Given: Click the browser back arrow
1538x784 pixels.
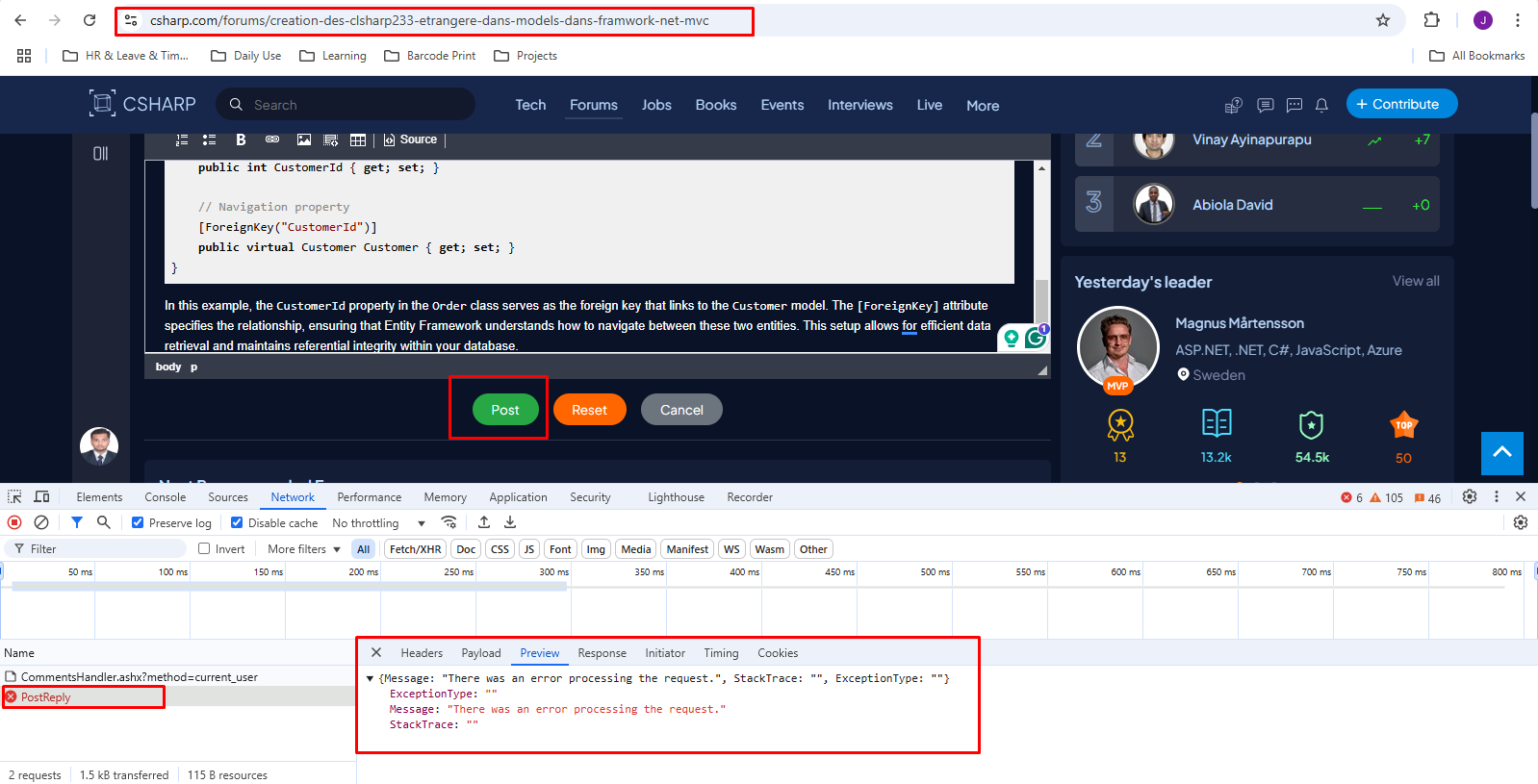Looking at the screenshot, I should [20, 20].
